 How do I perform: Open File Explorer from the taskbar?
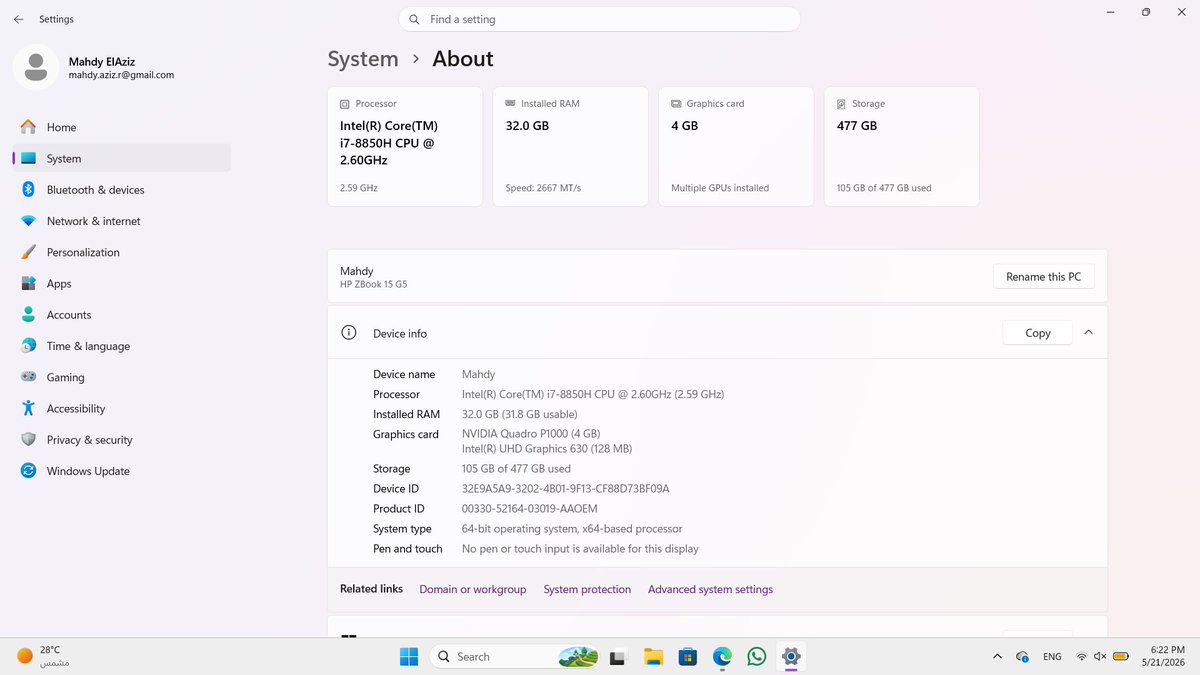pos(653,657)
